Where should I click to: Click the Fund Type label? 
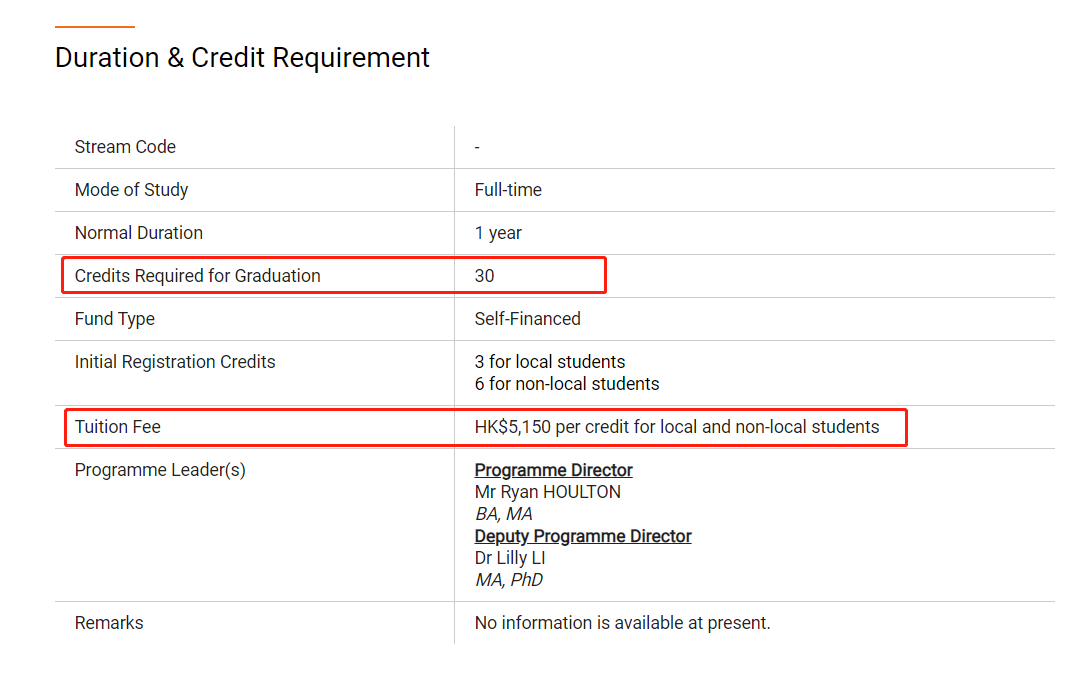pos(114,319)
